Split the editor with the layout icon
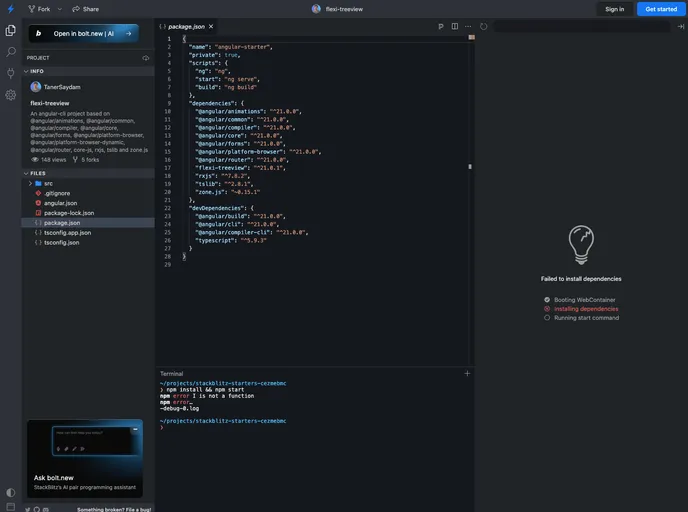The height and width of the screenshot is (512, 688). tap(454, 26)
